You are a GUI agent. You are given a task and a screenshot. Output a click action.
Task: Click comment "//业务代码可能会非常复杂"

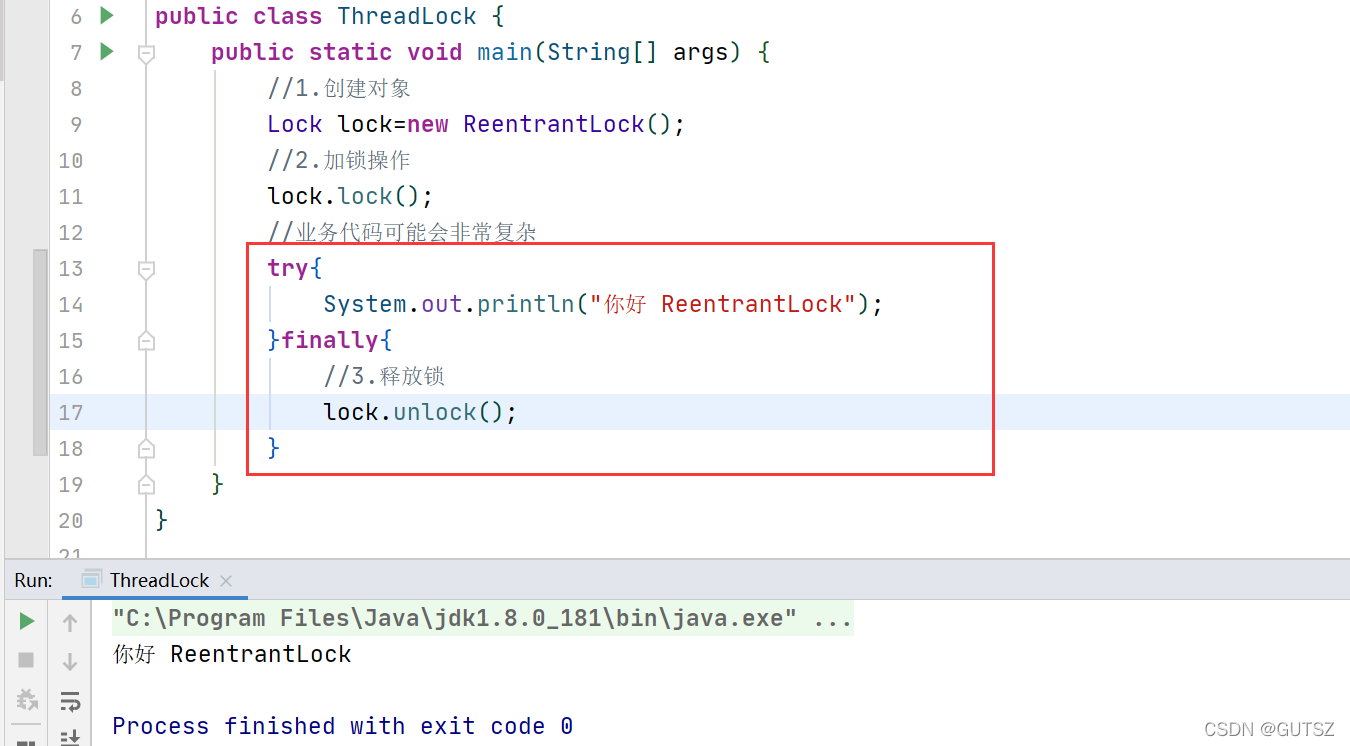(402, 232)
